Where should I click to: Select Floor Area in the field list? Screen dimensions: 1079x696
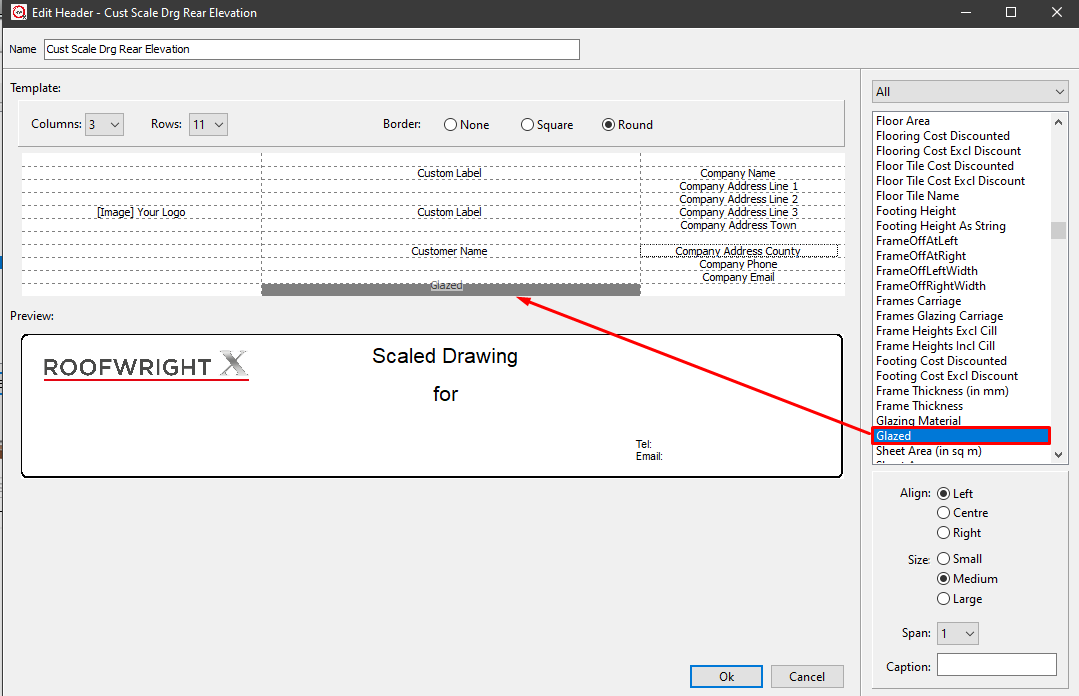(x=903, y=120)
